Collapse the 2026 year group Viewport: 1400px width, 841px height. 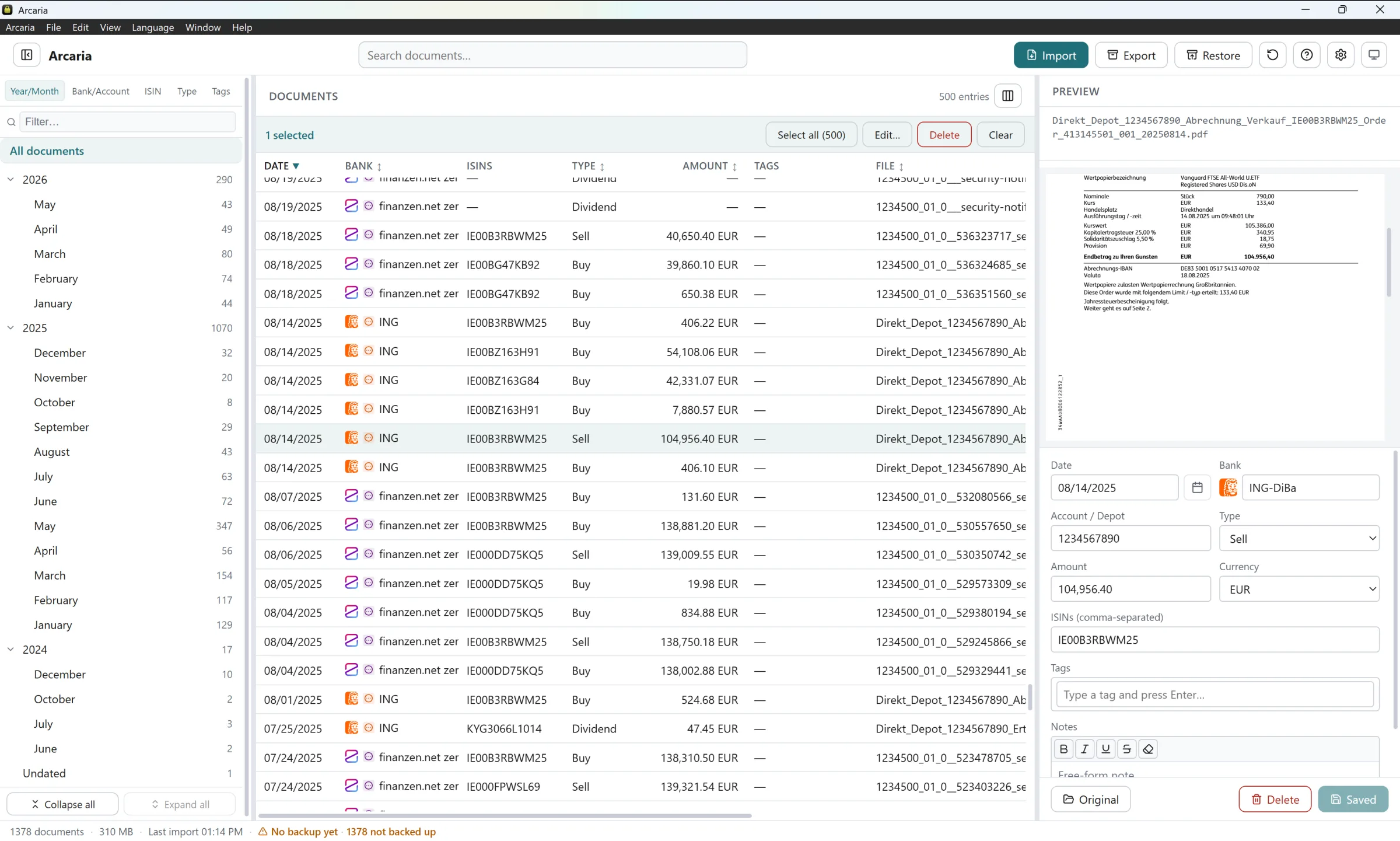point(10,179)
